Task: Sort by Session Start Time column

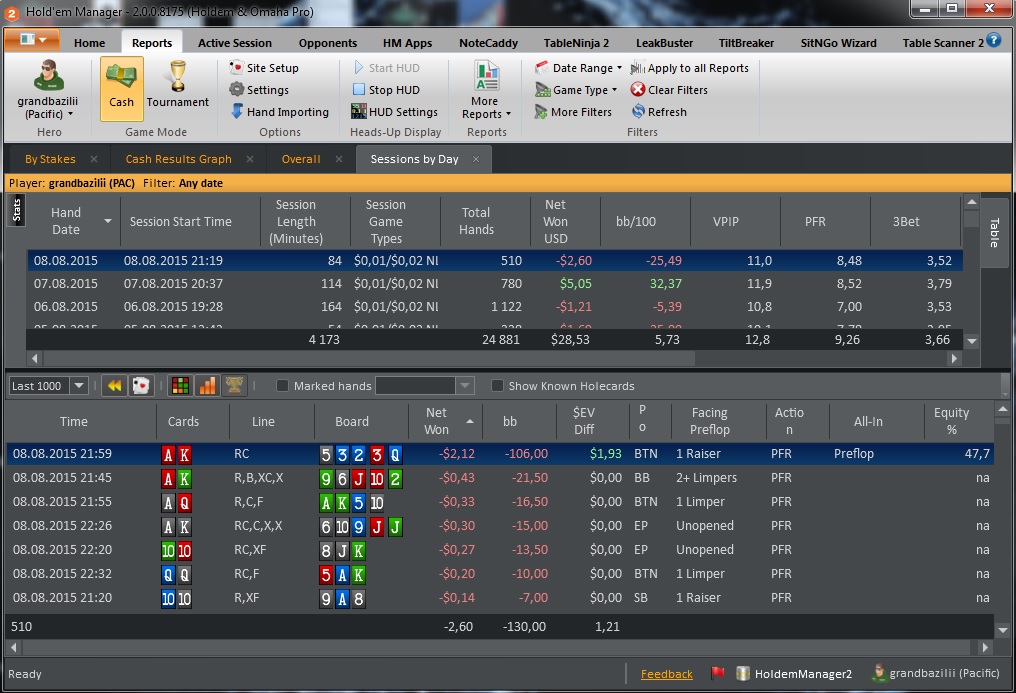Action: [x=181, y=222]
